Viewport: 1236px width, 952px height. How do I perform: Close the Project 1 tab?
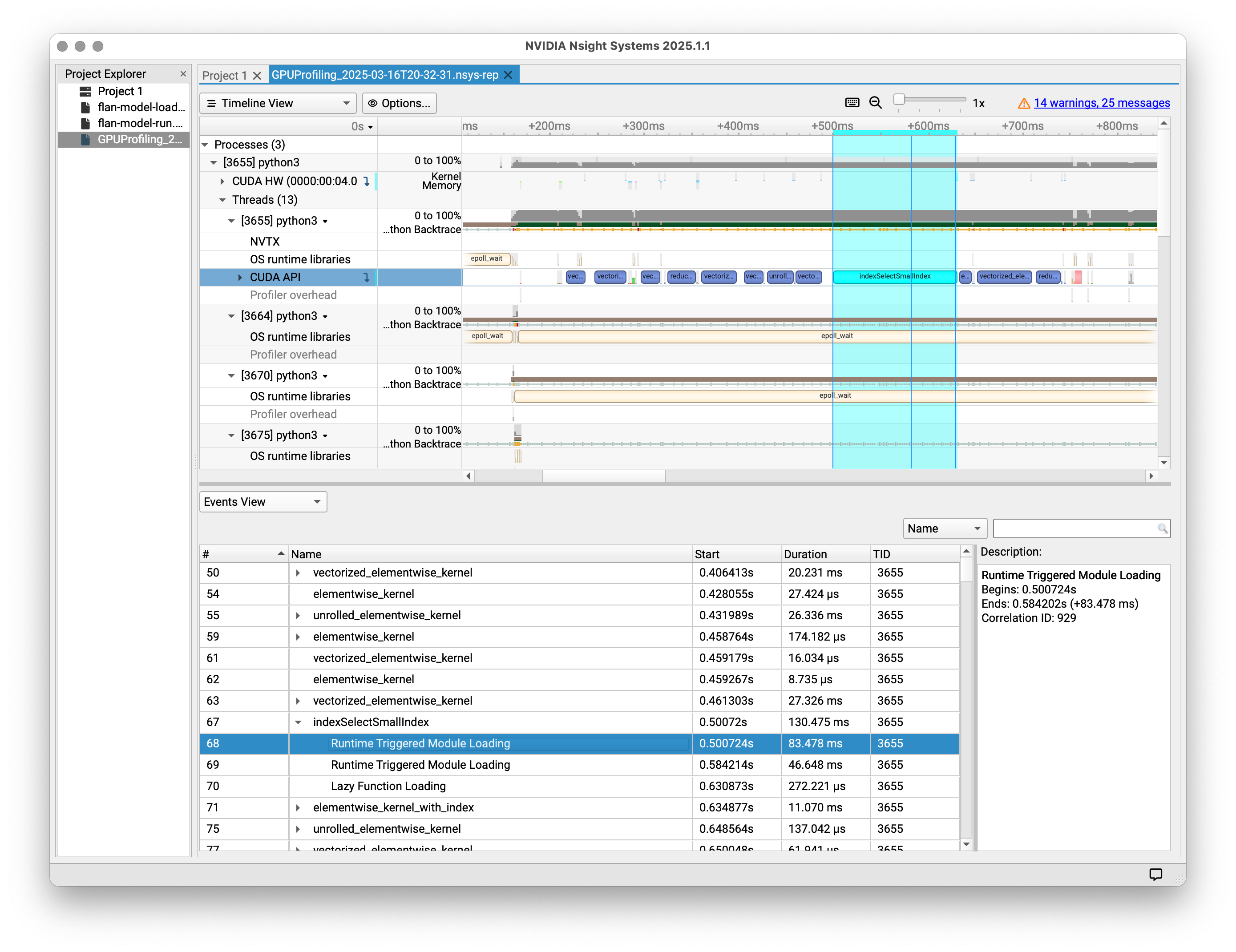point(257,75)
